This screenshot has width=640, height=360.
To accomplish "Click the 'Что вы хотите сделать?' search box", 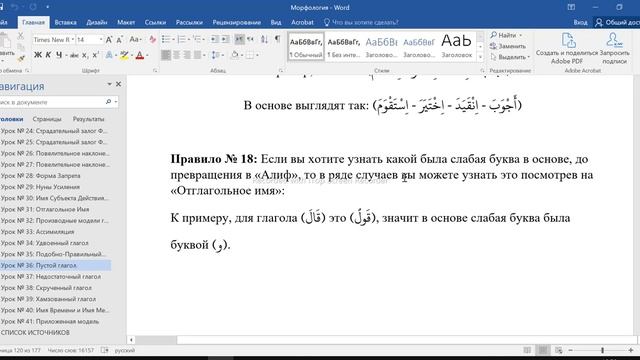I will [361, 22].
